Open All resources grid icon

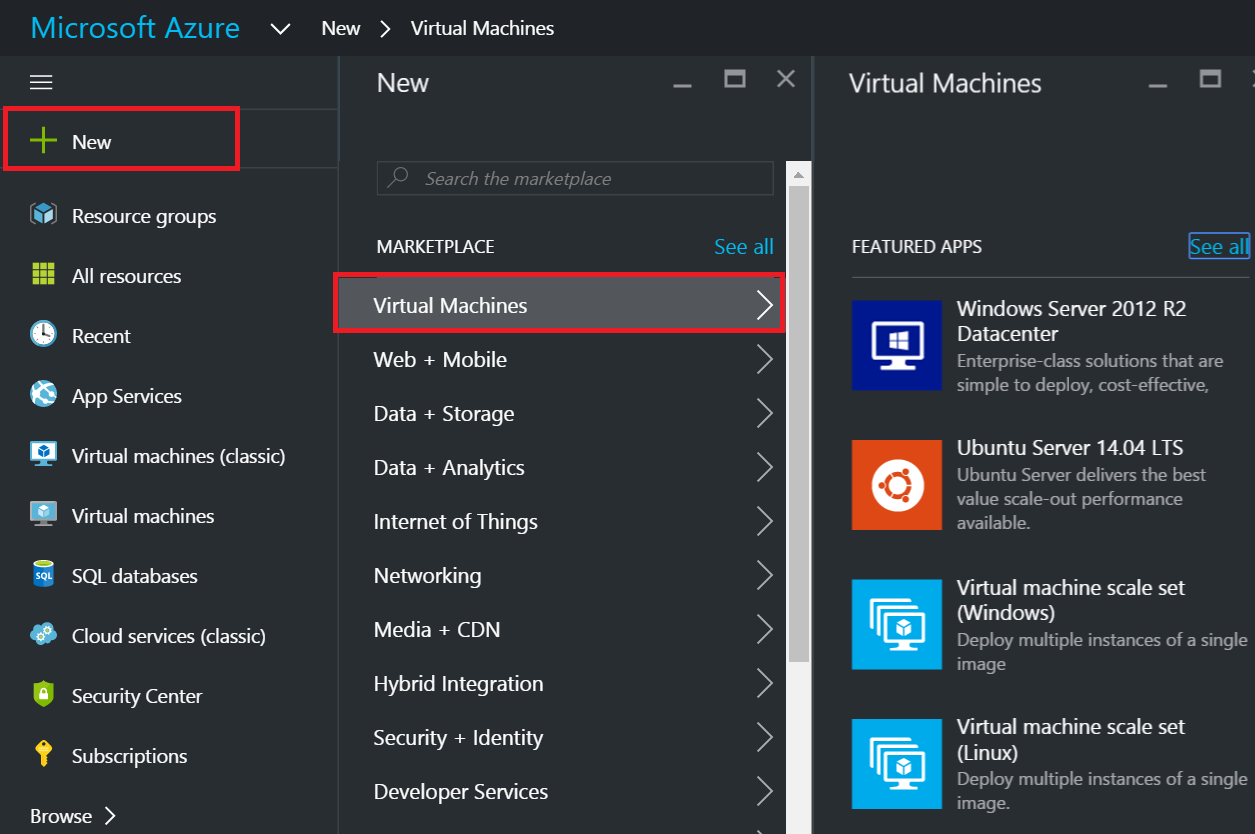coord(43,275)
